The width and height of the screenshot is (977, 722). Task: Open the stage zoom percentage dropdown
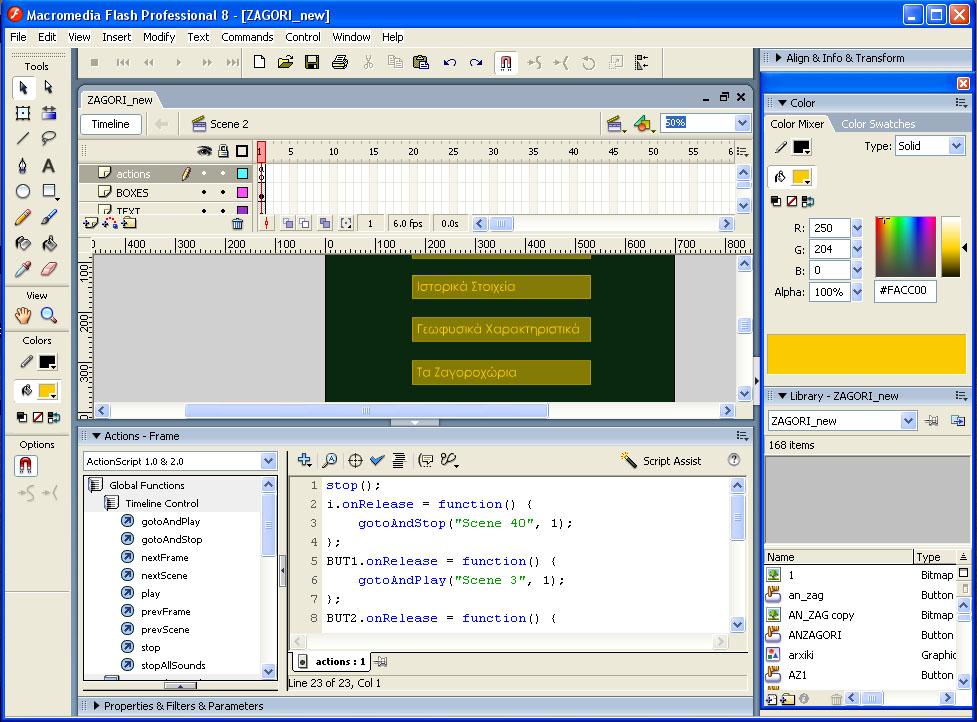click(741, 123)
